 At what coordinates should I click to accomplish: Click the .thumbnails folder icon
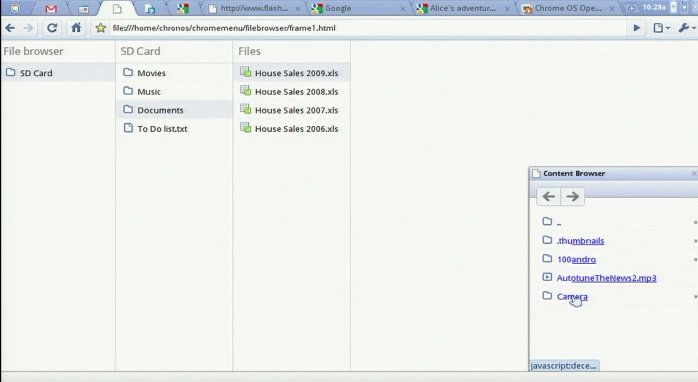coord(547,240)
